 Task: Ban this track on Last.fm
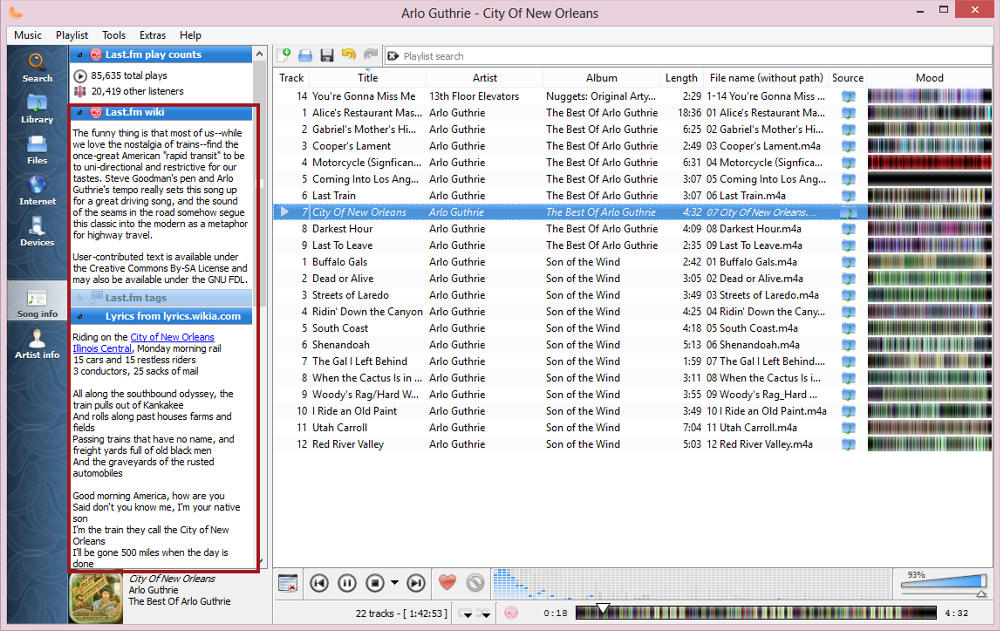tap(475, 583)
